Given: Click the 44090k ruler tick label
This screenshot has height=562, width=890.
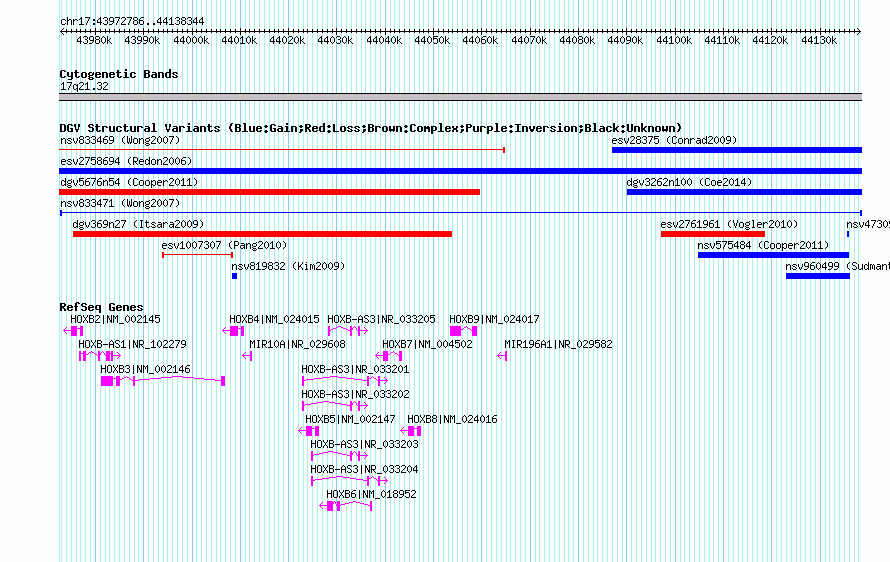Looking at the screenshot, I should 625,40.
